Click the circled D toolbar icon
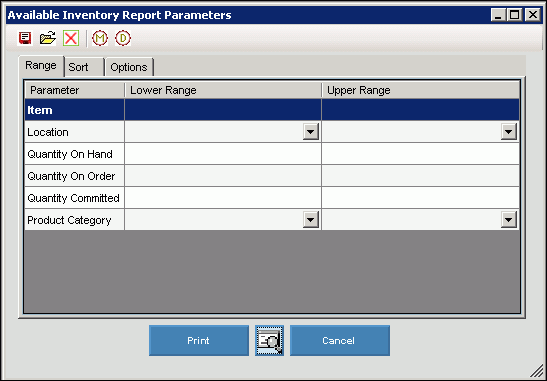 pyautogui.click(x=123, y=38)
